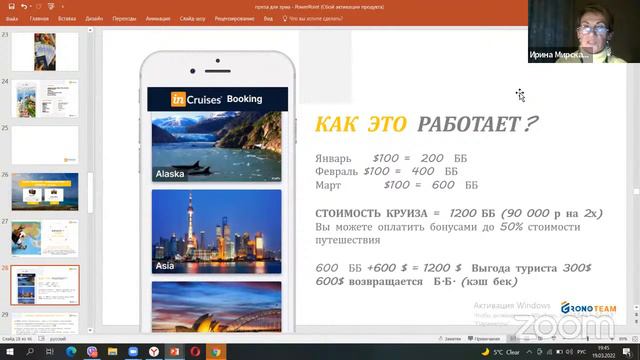Toggle the Заметки notes pane button
Image resolution: width=640 pixels, height=360 pixels.
click(x=449, y=339)
